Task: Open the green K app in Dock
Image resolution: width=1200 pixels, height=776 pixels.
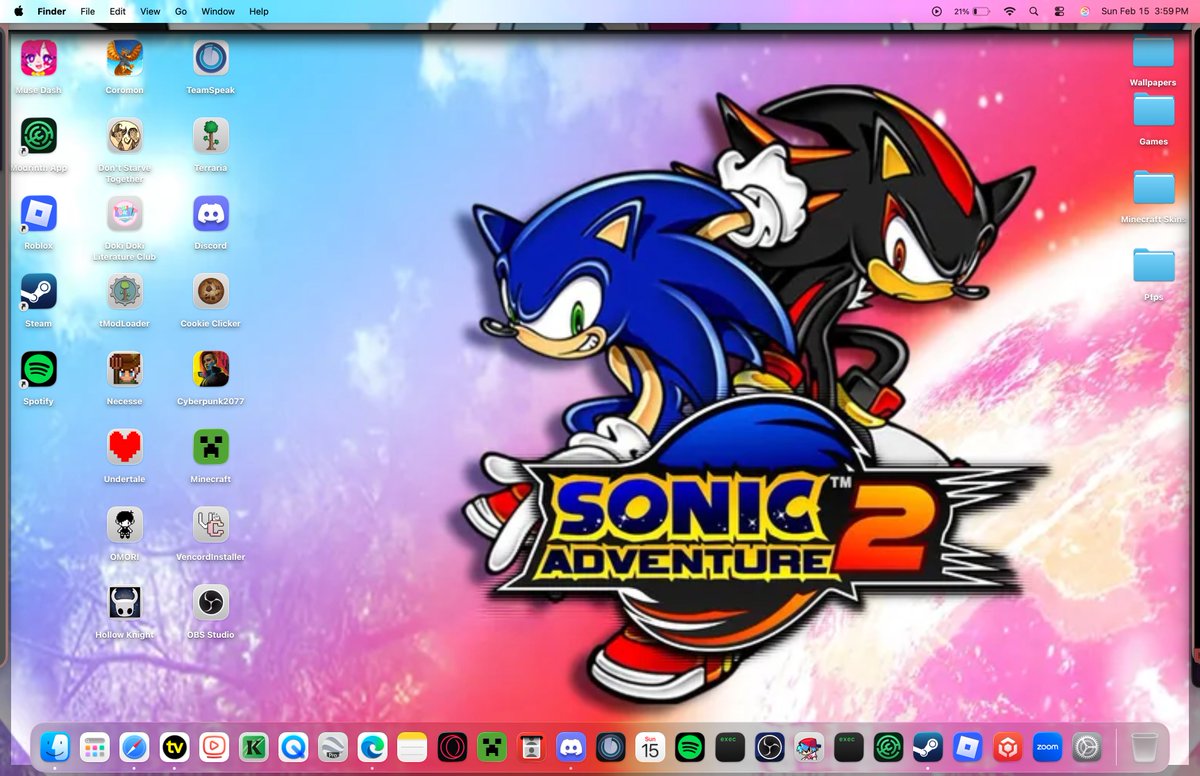Action: click(x=253, y=746)
